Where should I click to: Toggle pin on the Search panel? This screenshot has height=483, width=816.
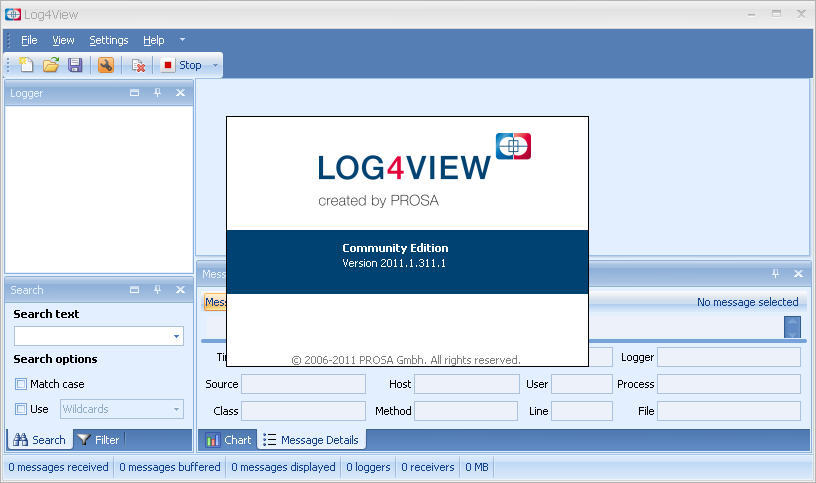[157, 290]
